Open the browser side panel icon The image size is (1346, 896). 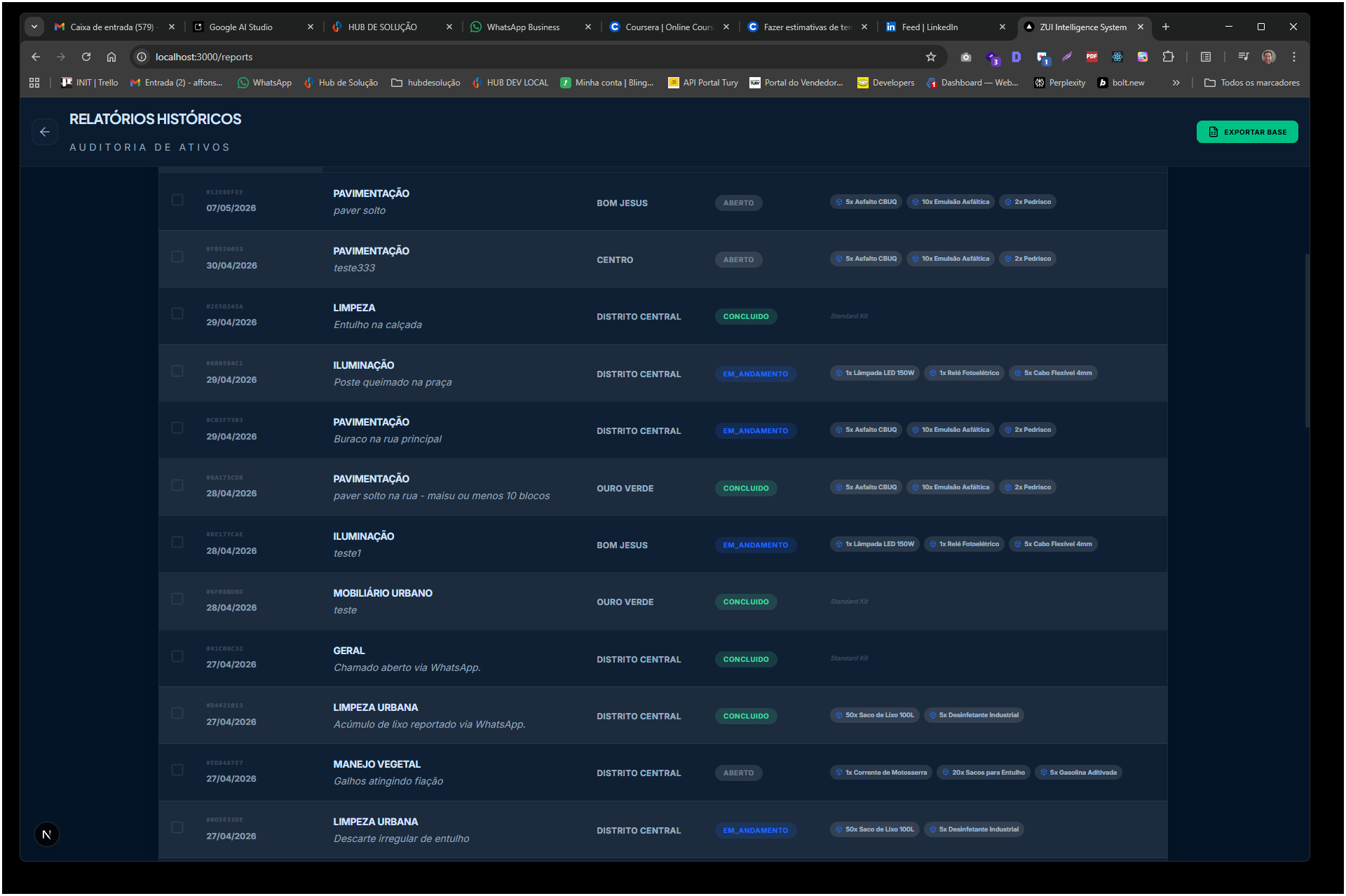[1206, 57]
